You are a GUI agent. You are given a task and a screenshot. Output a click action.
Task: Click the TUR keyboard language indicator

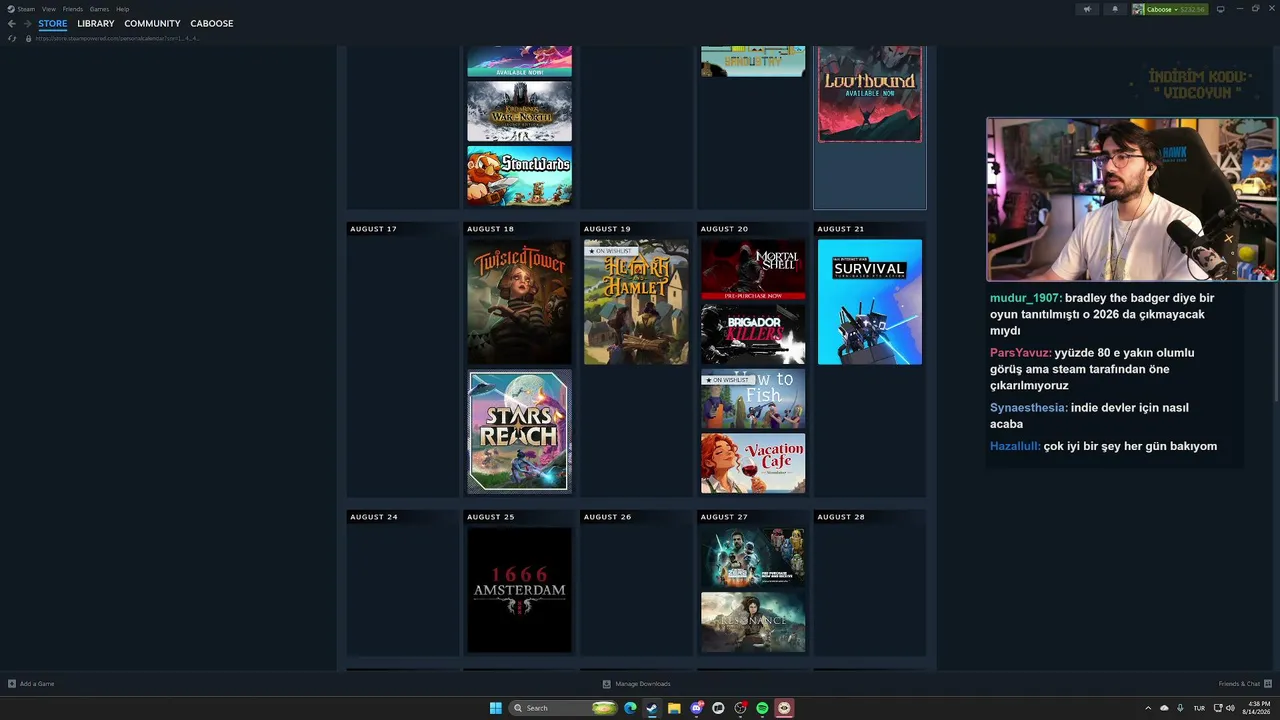[1198, 708]
